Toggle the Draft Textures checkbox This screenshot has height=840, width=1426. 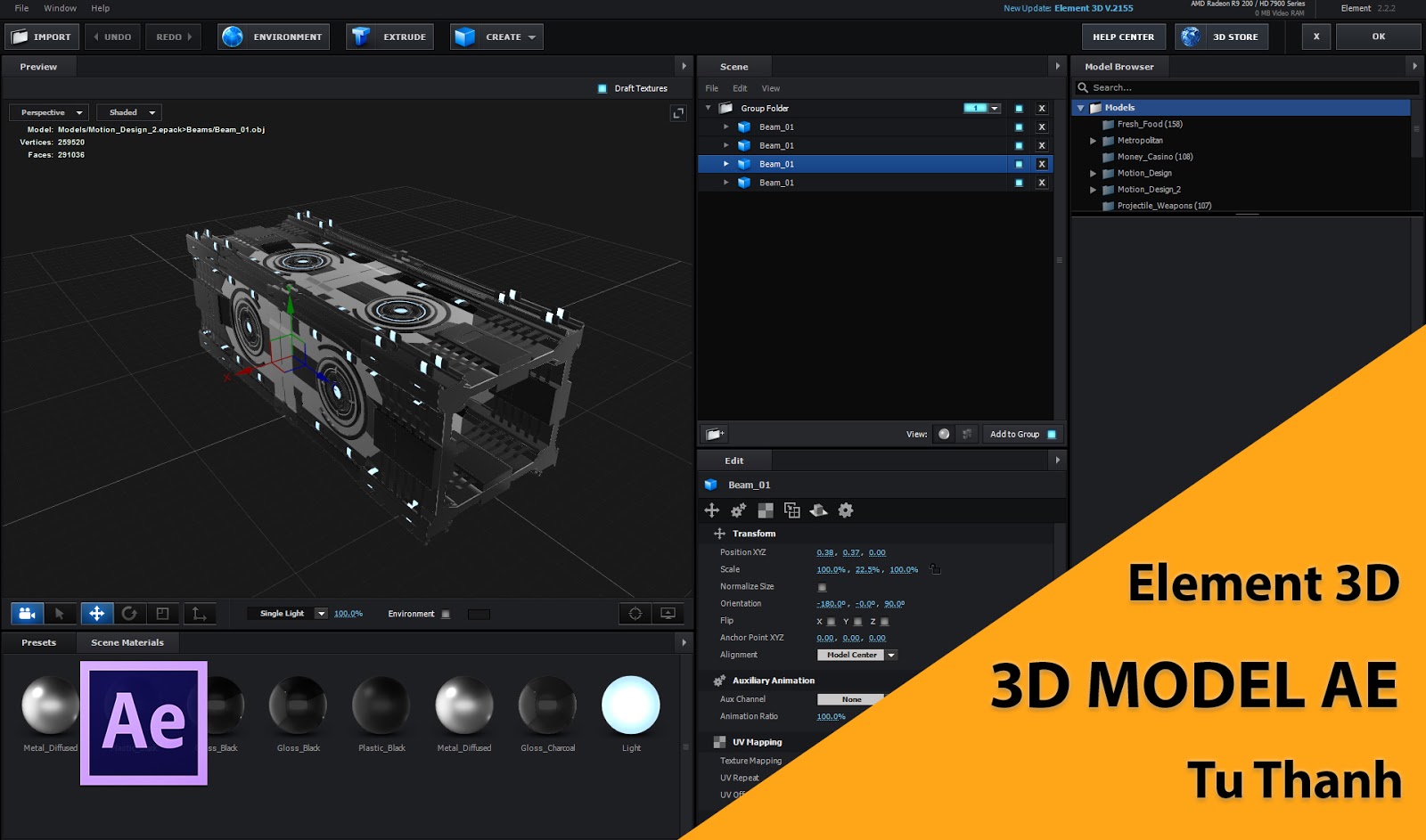[x=602, y=88]
